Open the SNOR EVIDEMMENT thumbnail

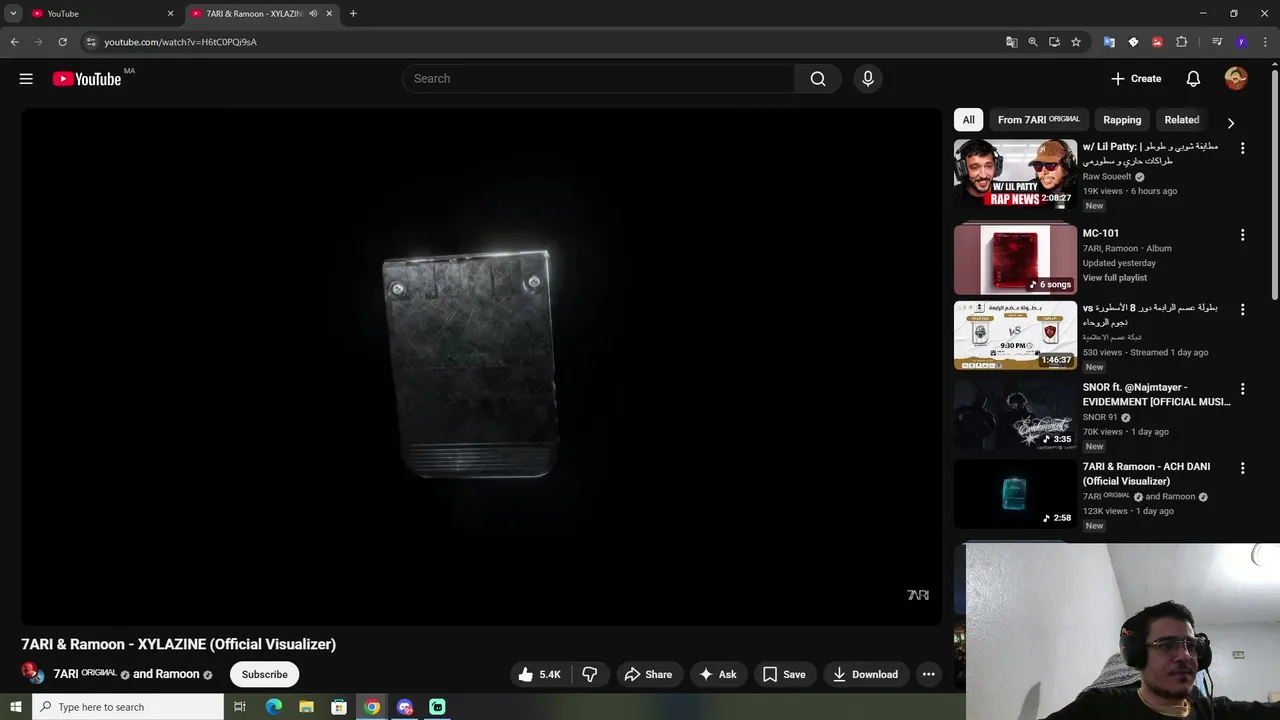[1015, 415]
